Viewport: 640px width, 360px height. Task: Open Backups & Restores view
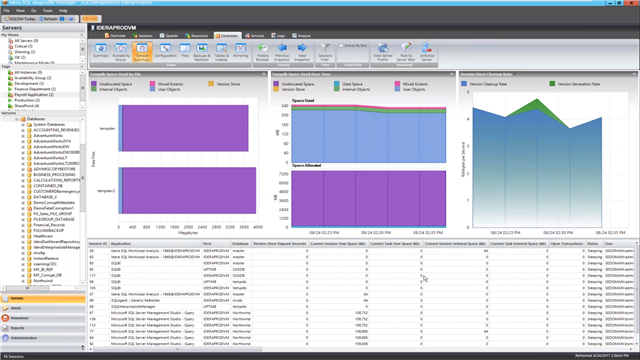[202, 52]
